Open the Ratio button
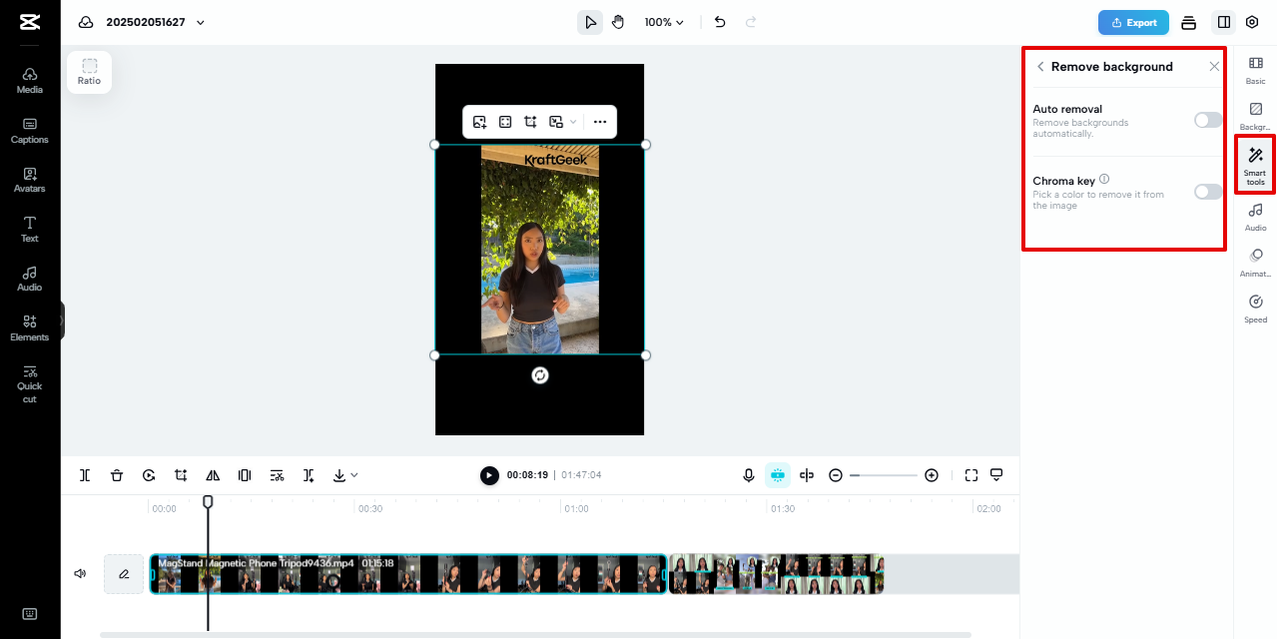 [x=89, y=72]
